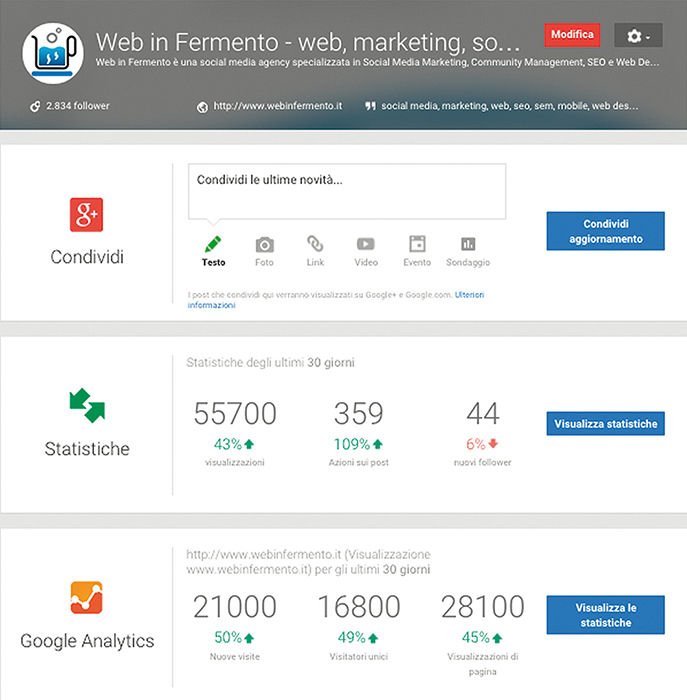Image resolution: width=687 pixels, height=700 pixels.
Task: Click the Web in Fermento profile logo
Action: coord(53,54)
